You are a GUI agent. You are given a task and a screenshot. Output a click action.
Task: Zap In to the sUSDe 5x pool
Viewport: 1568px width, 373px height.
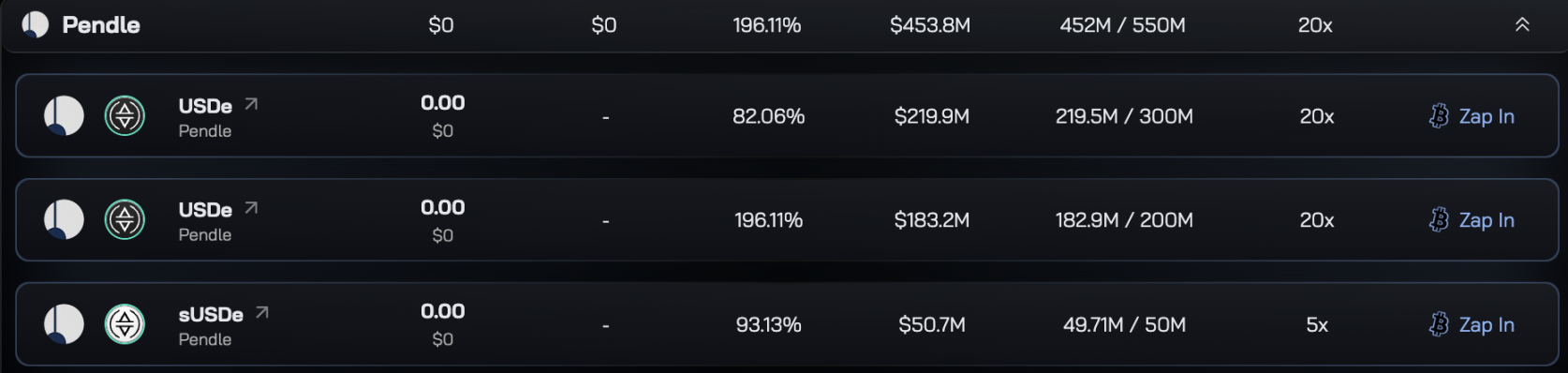[1472, 324]
